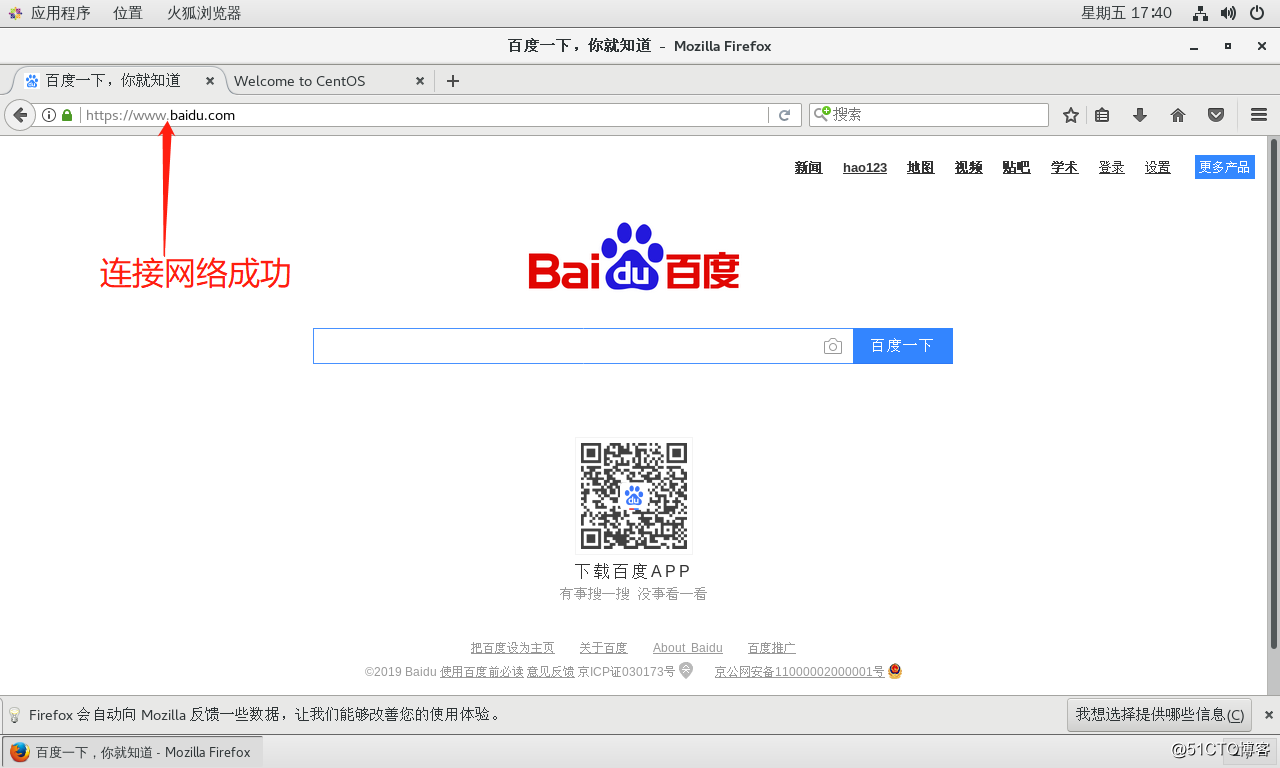Click 京公网安备 registration link
This screenshot has height=768, width=1280.
(799, 672)
